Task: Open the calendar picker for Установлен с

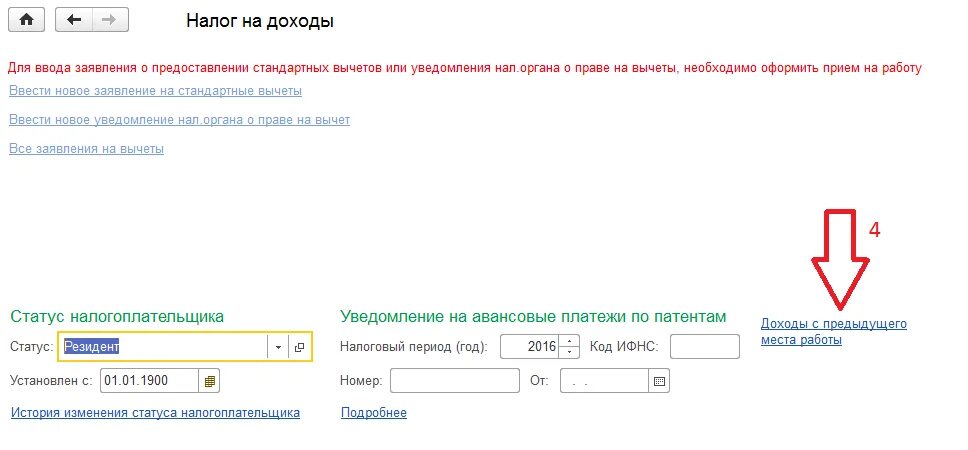Action: click(209, 381)
